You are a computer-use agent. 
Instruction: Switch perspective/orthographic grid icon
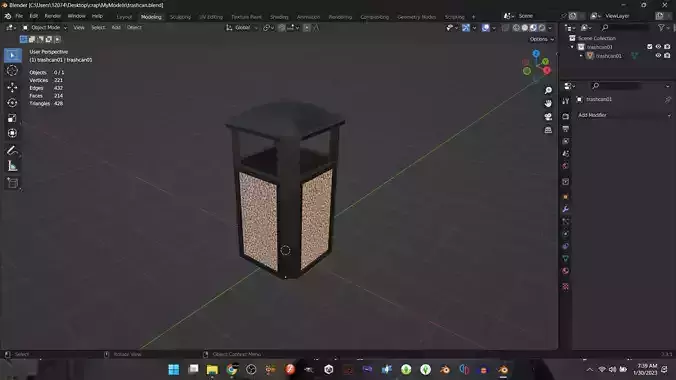[548, 130]
